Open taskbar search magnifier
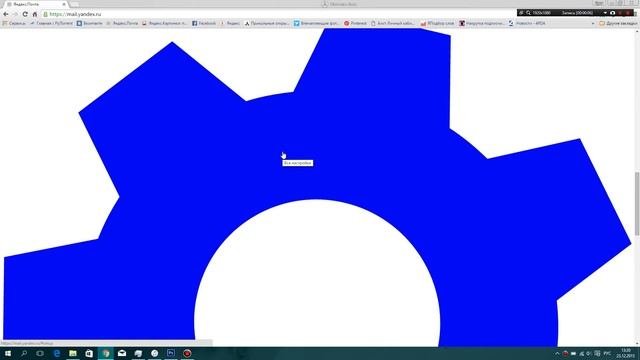 [x=24, y=353]
